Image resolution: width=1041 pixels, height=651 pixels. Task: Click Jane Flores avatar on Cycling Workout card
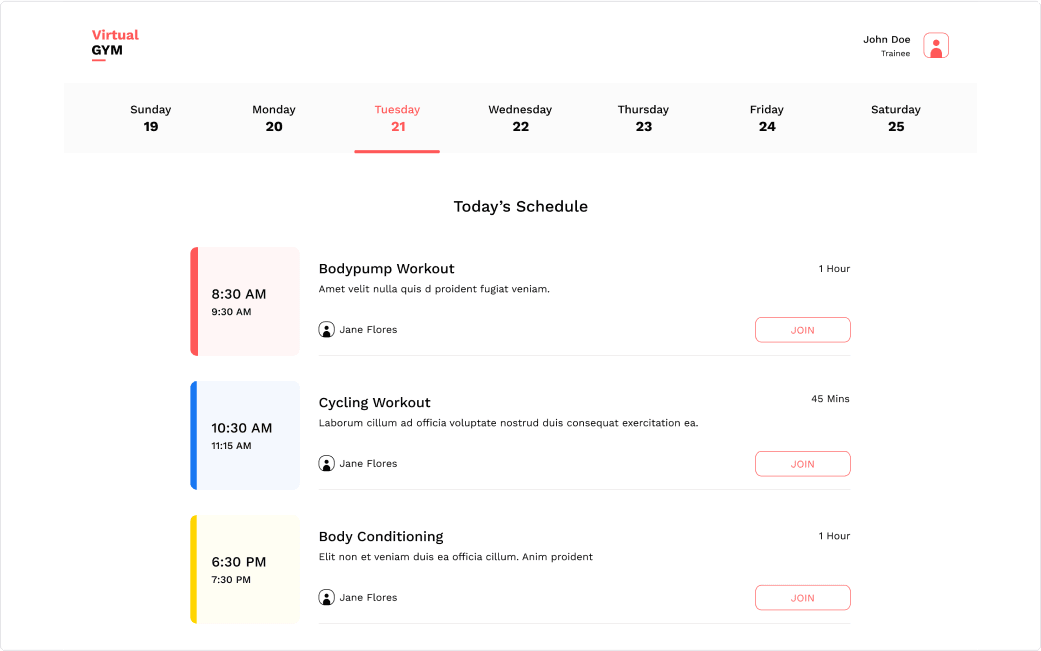coord(326,463)
